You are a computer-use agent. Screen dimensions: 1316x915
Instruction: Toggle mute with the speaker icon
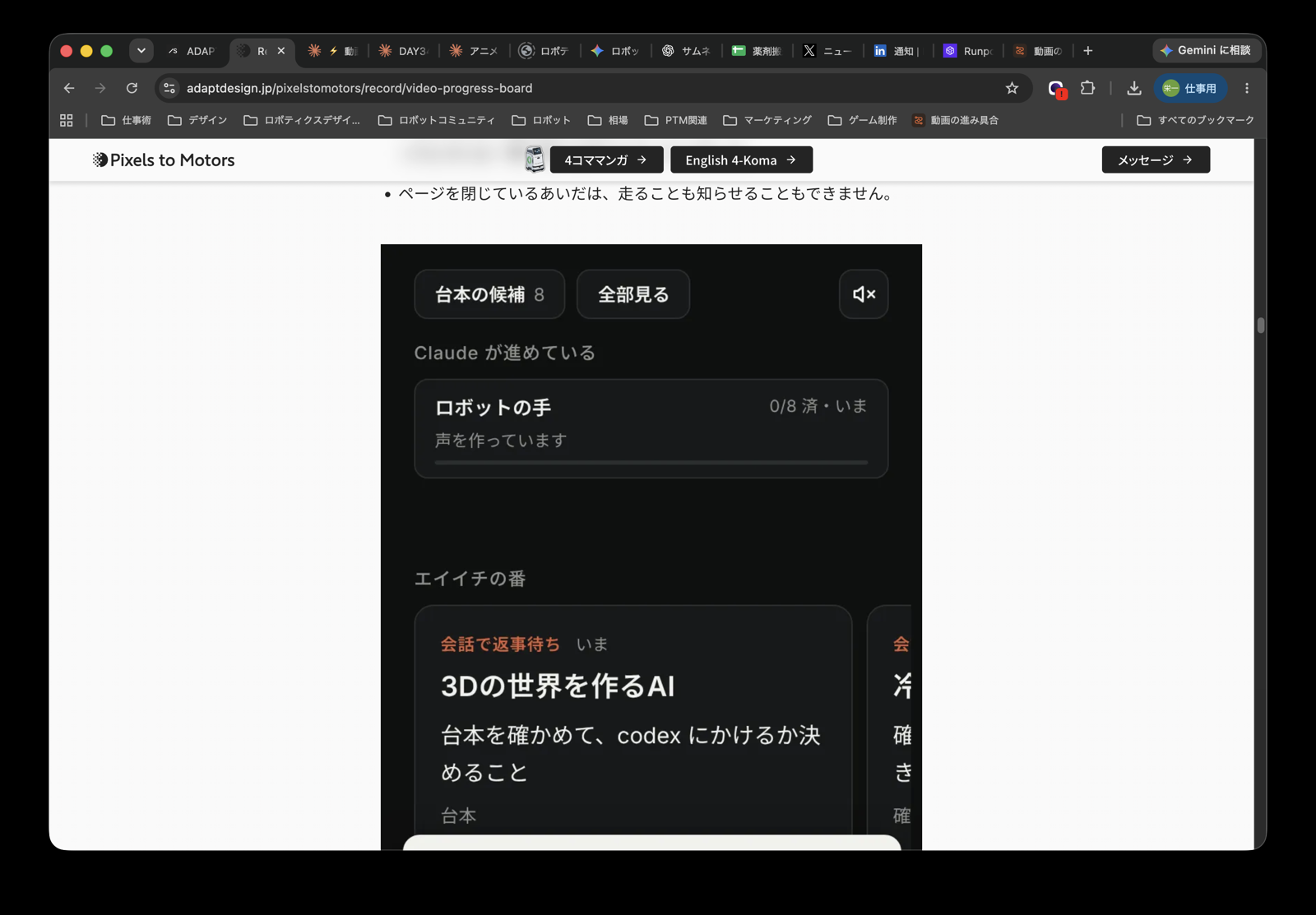[864, 294]
